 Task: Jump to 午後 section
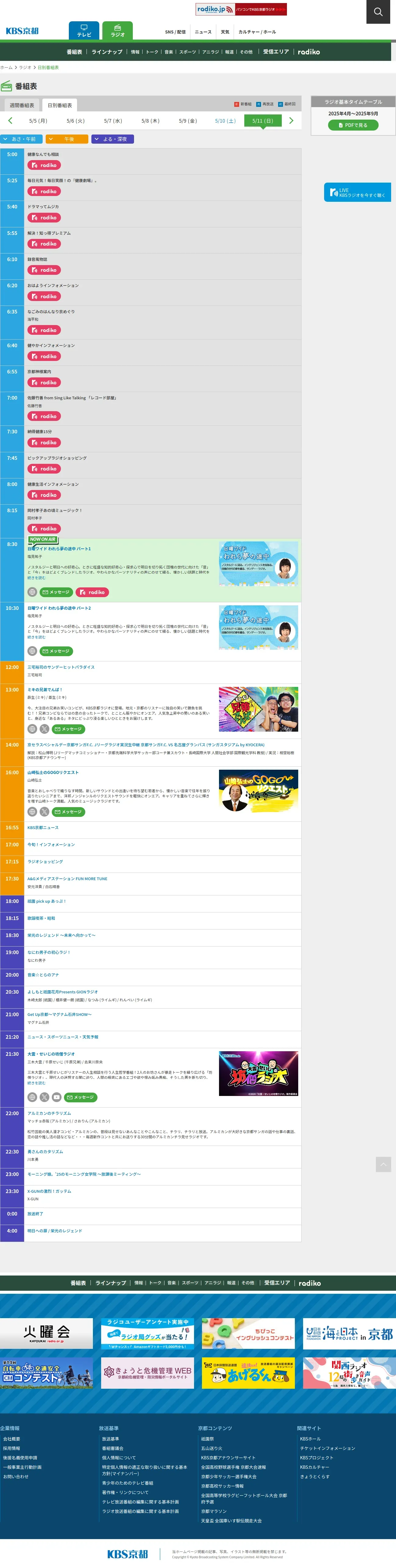pyautogui.click(x=67, y=139)
